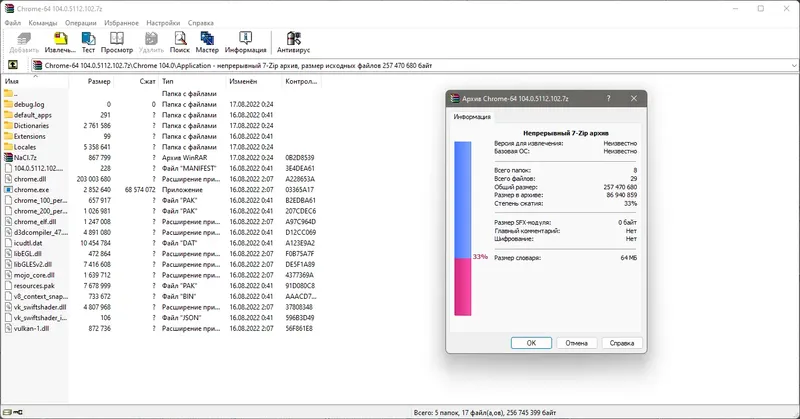Image resolution: width=800 pixels, height=419 pixels.
Task: Select the vk_swiftshader.dll file row
Action: 160,307
